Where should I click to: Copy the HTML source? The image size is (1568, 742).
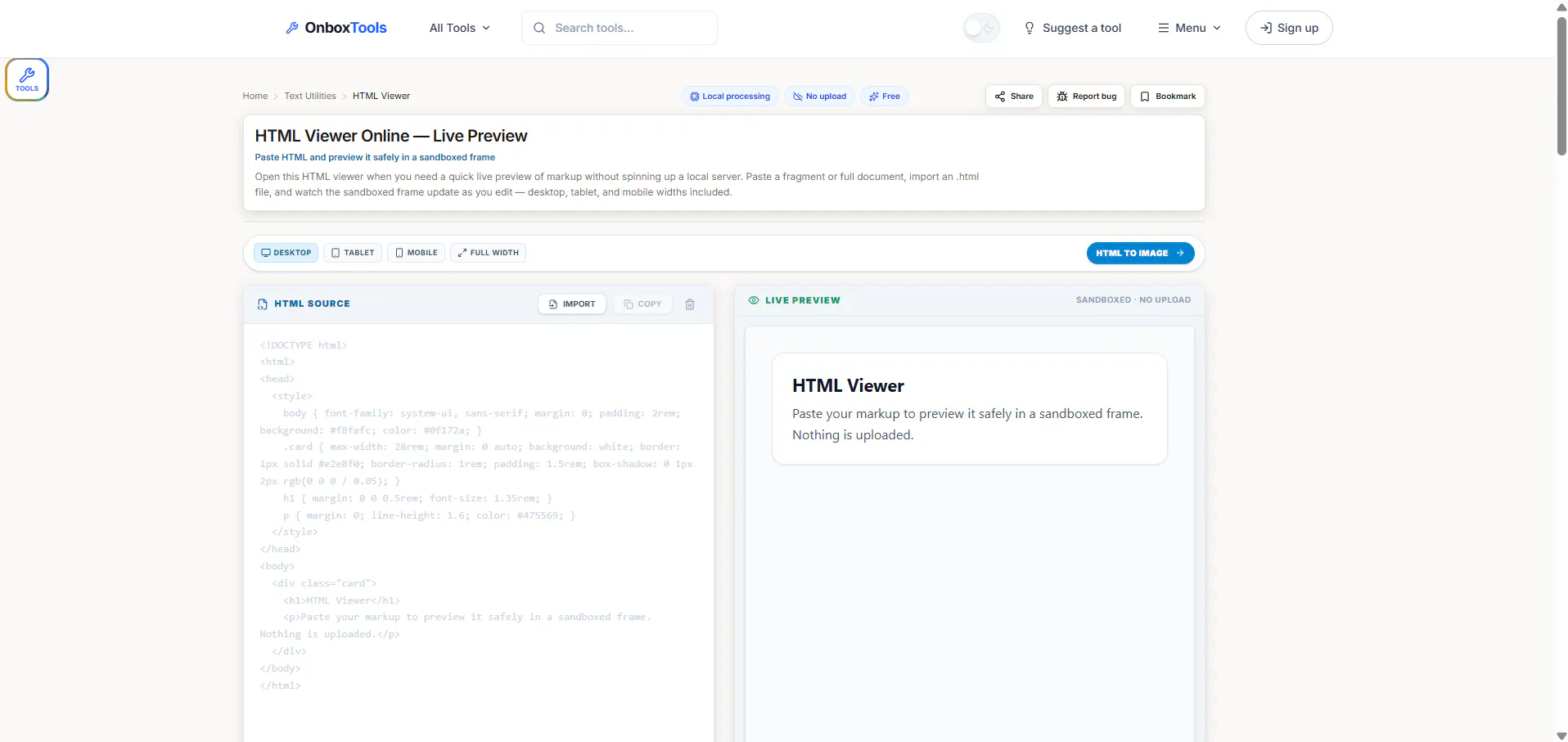(x=642, y=304)
